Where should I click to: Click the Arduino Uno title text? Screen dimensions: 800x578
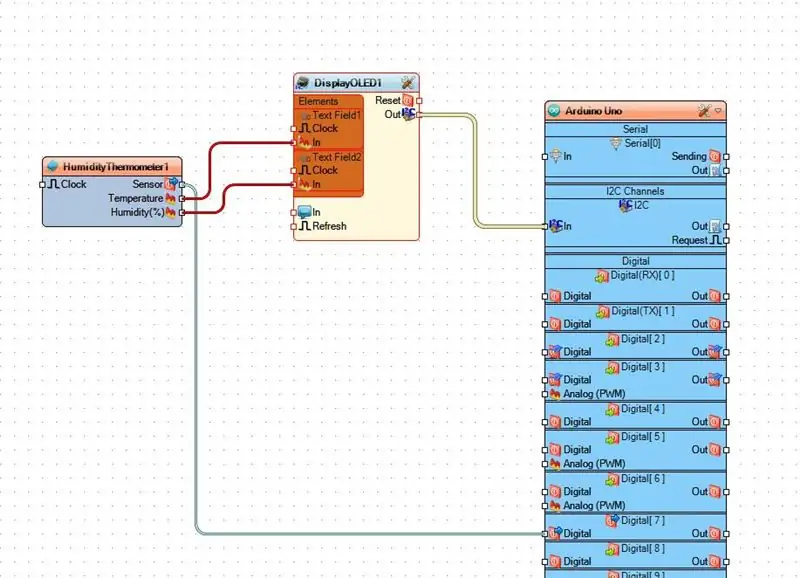pyautogui.click(x=593, y=111)
